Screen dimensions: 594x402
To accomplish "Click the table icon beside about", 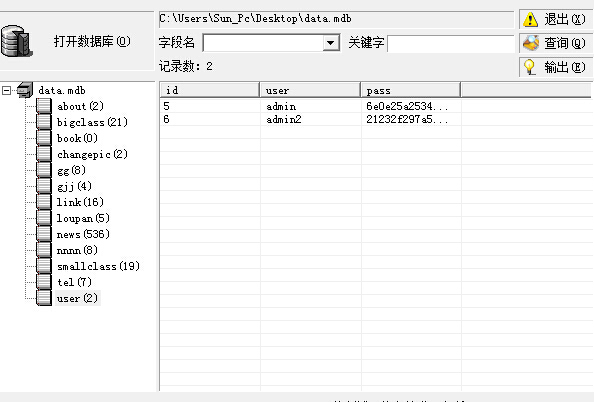I will (44, 106).
